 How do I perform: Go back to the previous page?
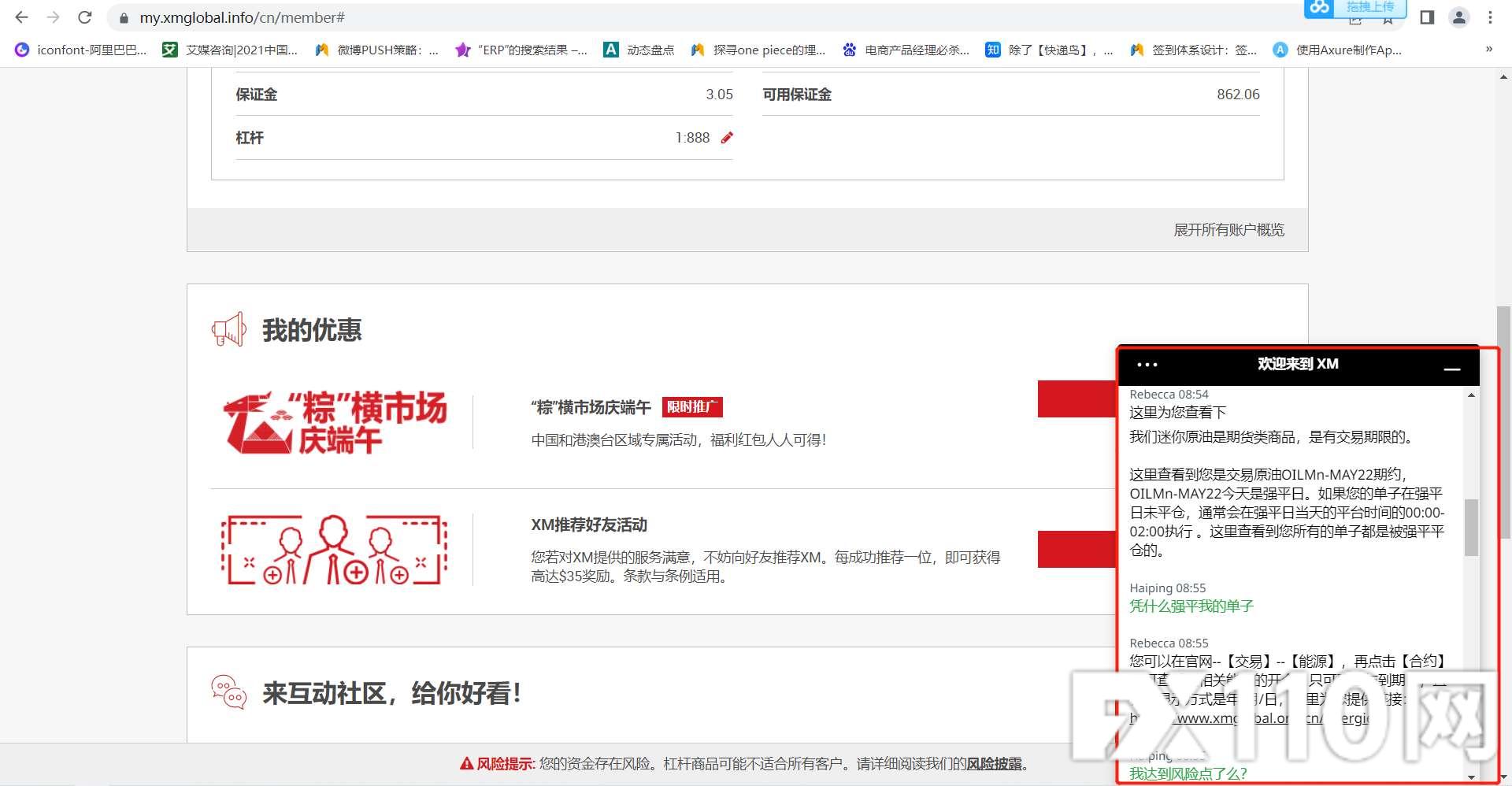(x=21, y=17)
